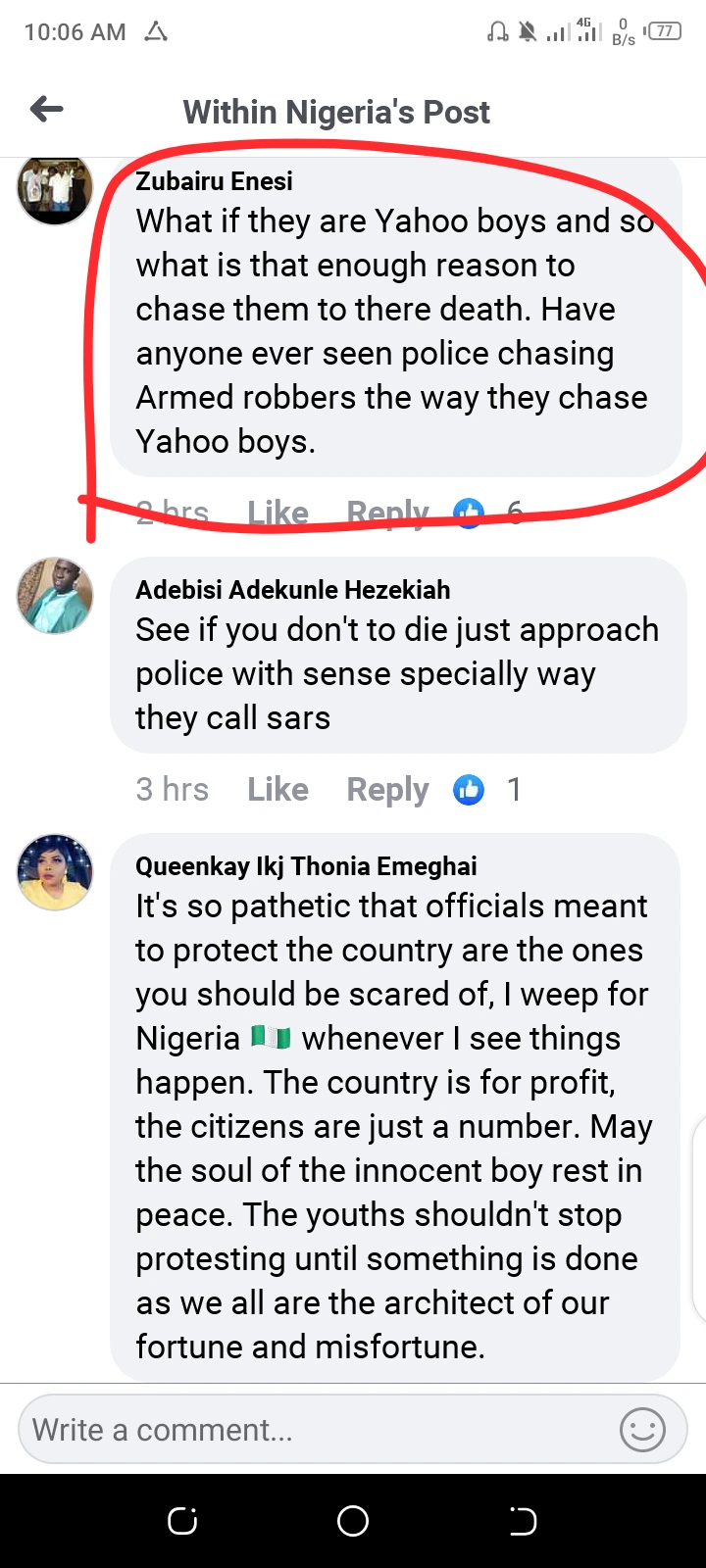Like Zubairu Enesi's comment
Image resolution: width=706 pixels, height=1568 pixels.
coord(277,512)
